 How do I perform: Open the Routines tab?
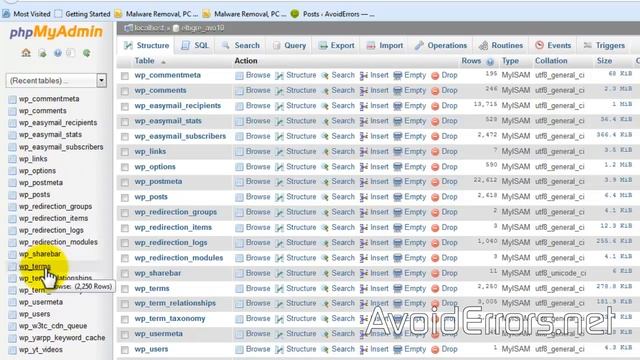click(501, 46)
